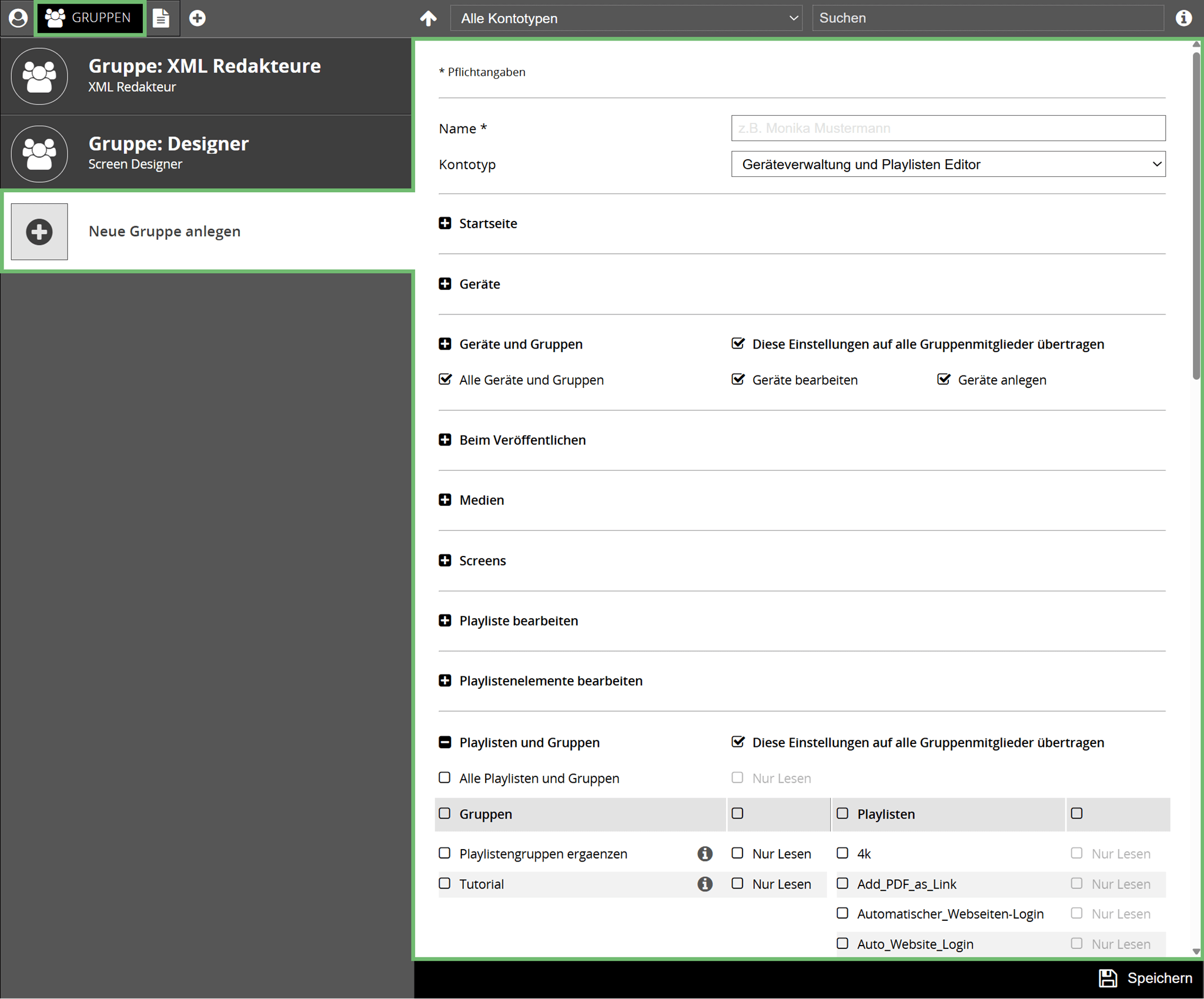Click Neue Gruppe anlegen plus icon
This screenshot has height=999, width=1204.
39,232
